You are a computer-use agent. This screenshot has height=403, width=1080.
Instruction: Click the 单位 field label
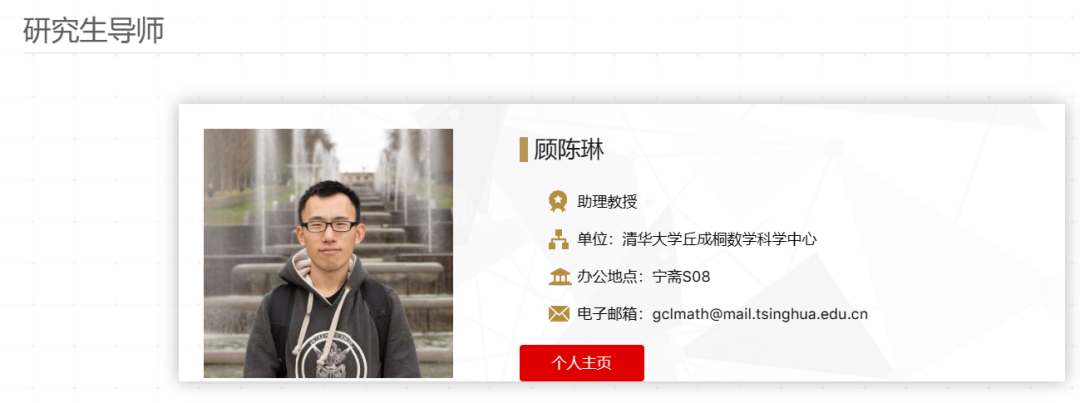pyautogui.click(x=592, y=240)
